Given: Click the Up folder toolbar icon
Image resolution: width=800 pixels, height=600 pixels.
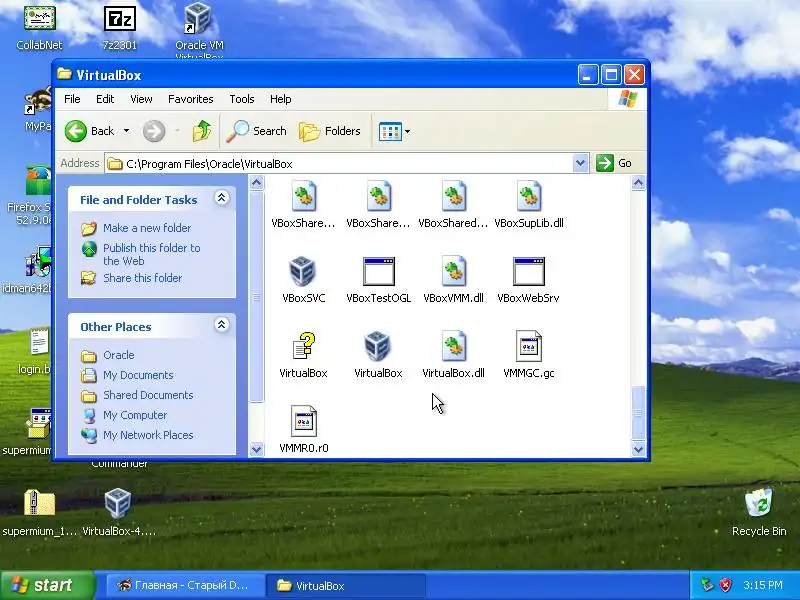Looking at the screenshot, I should (x=202, y=131).
